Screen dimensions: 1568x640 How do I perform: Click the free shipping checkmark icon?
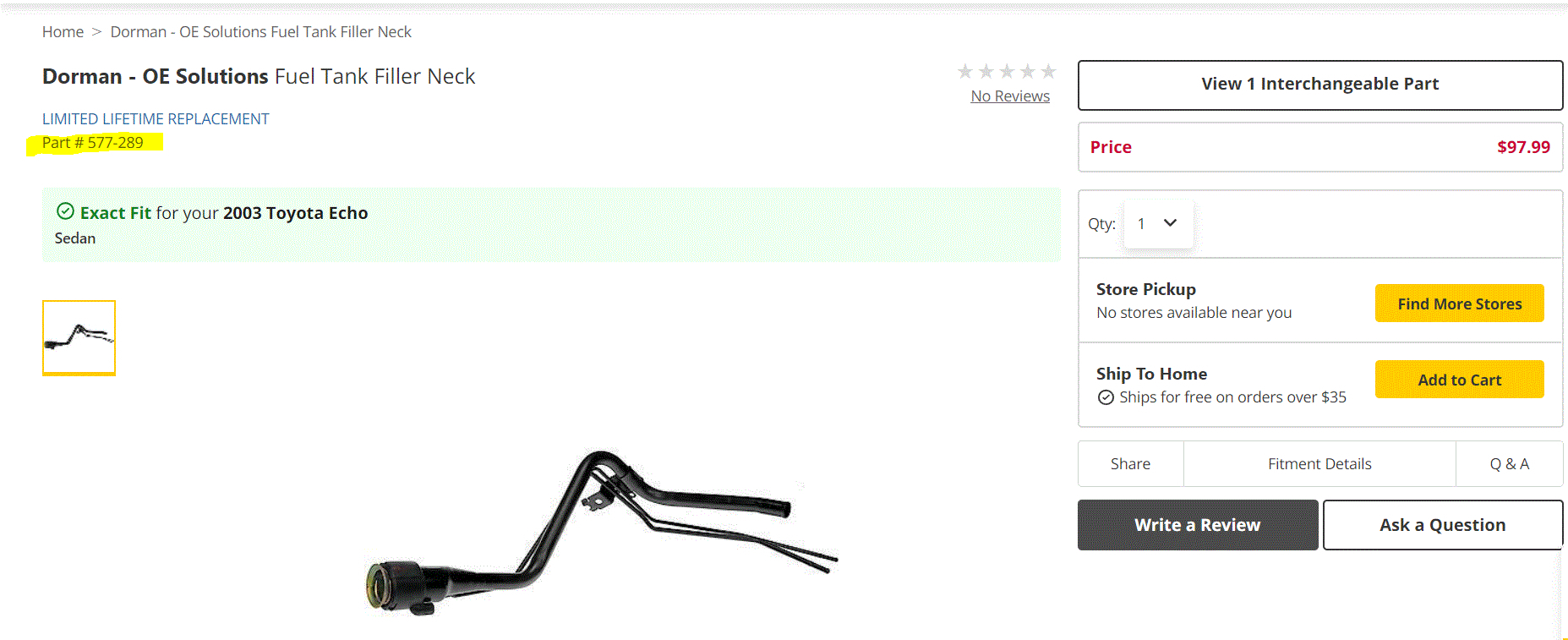(1106, 397)
